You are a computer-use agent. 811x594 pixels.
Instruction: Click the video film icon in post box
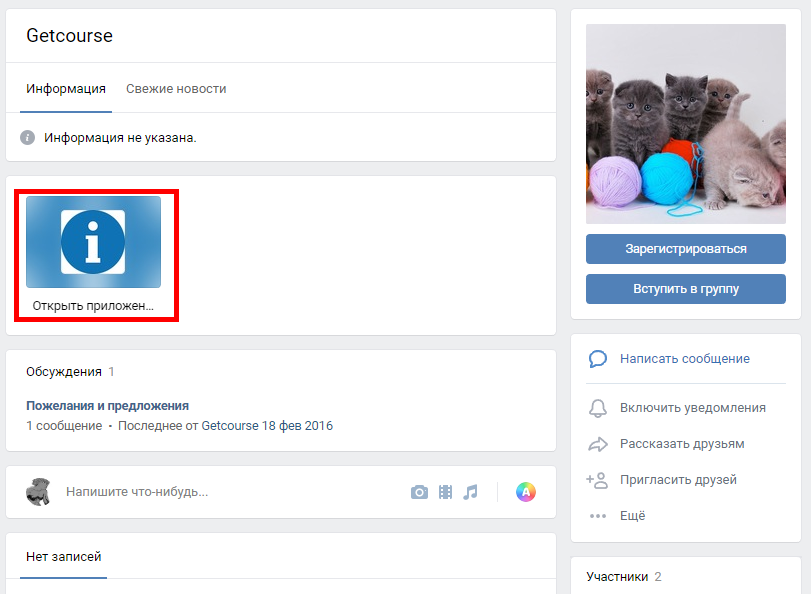point(445,492)
